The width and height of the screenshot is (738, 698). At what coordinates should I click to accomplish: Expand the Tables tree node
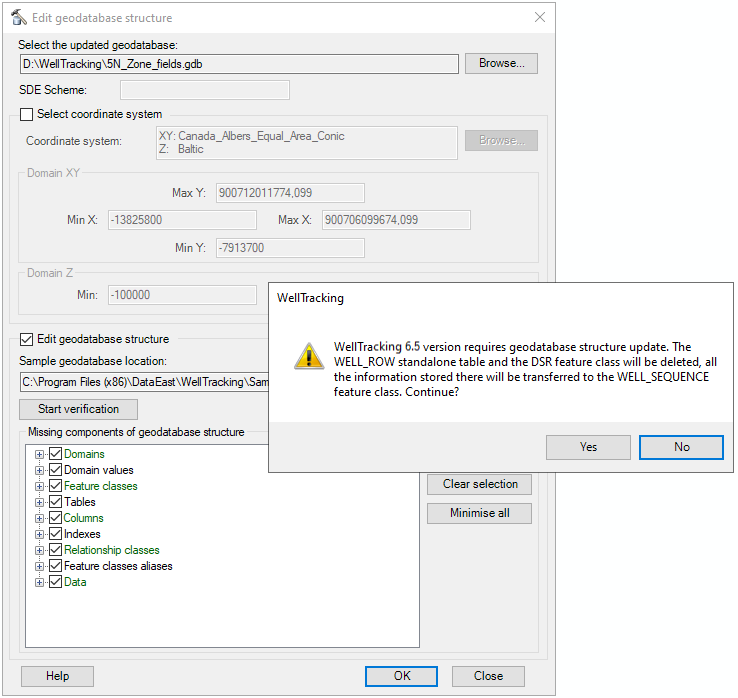[40, 503]
